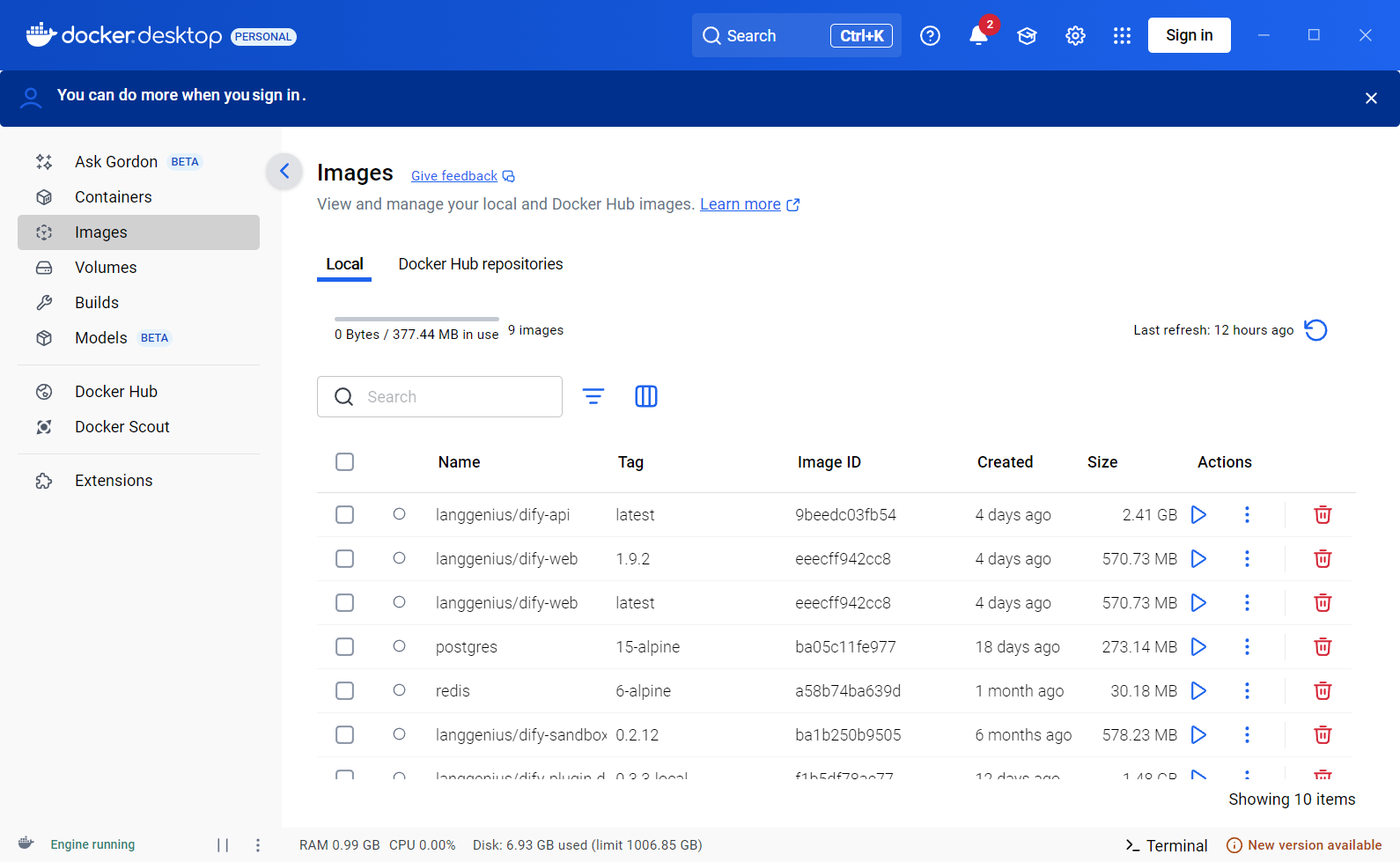Open the manage columns icon
This screenshot has height=862, width=1400.
[646, 396]
